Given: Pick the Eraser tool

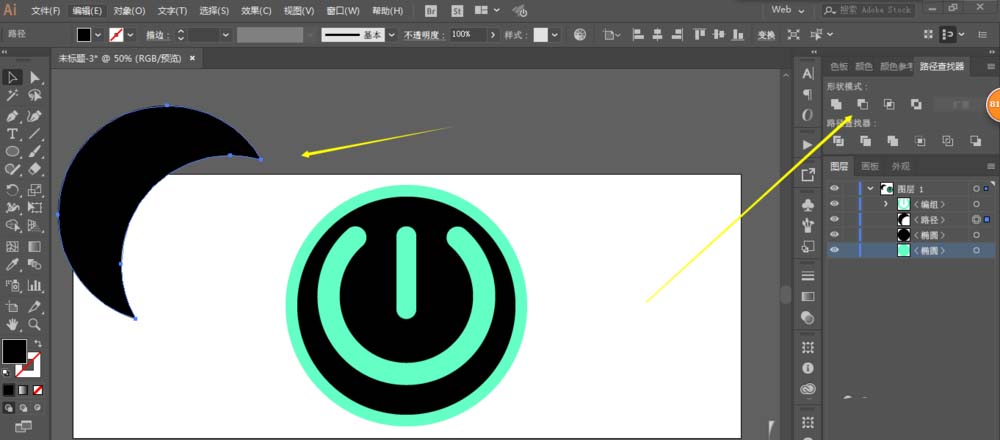Looking at the screenshot, I should (34, 169).
